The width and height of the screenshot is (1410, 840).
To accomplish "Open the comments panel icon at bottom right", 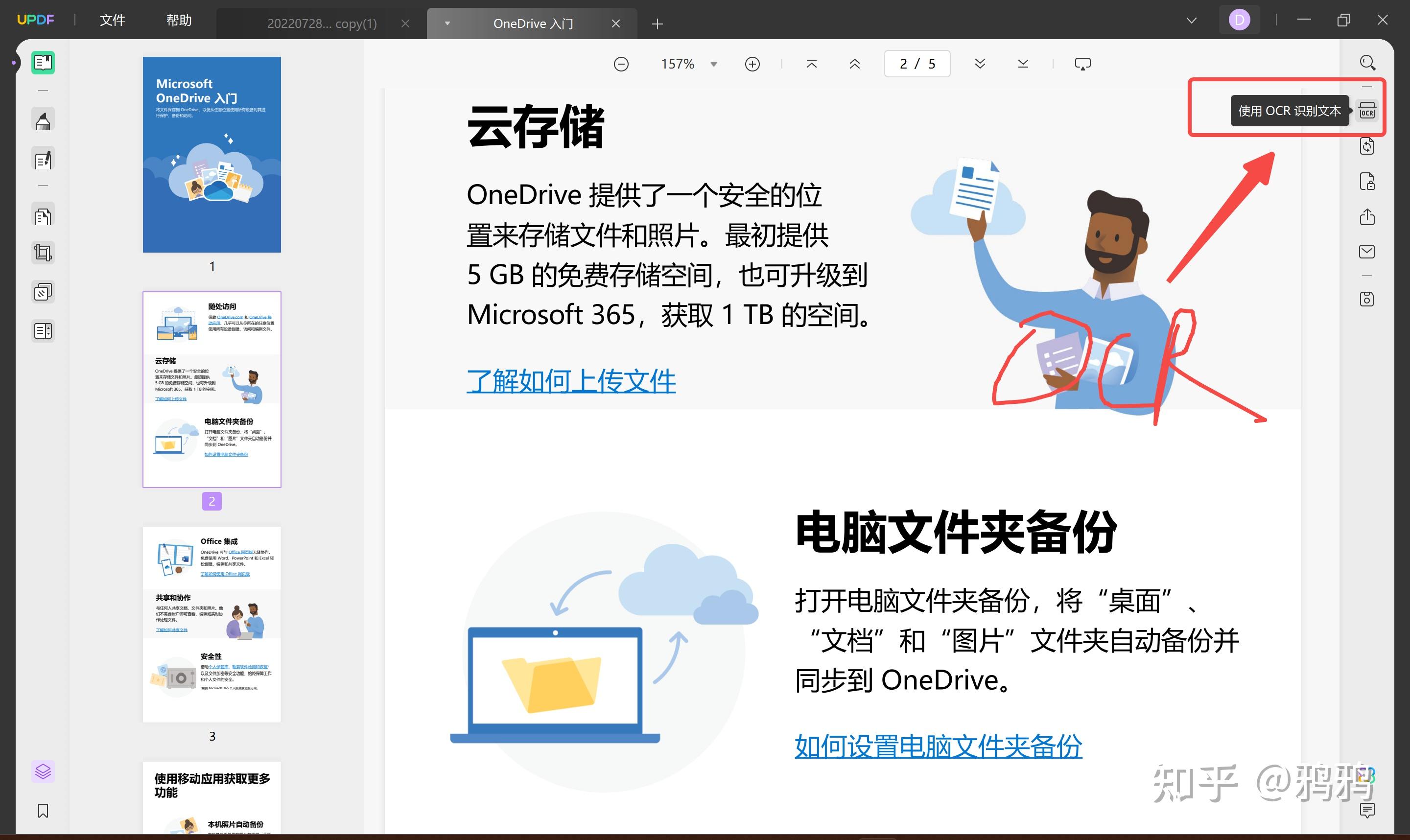I will (1367, 810).
